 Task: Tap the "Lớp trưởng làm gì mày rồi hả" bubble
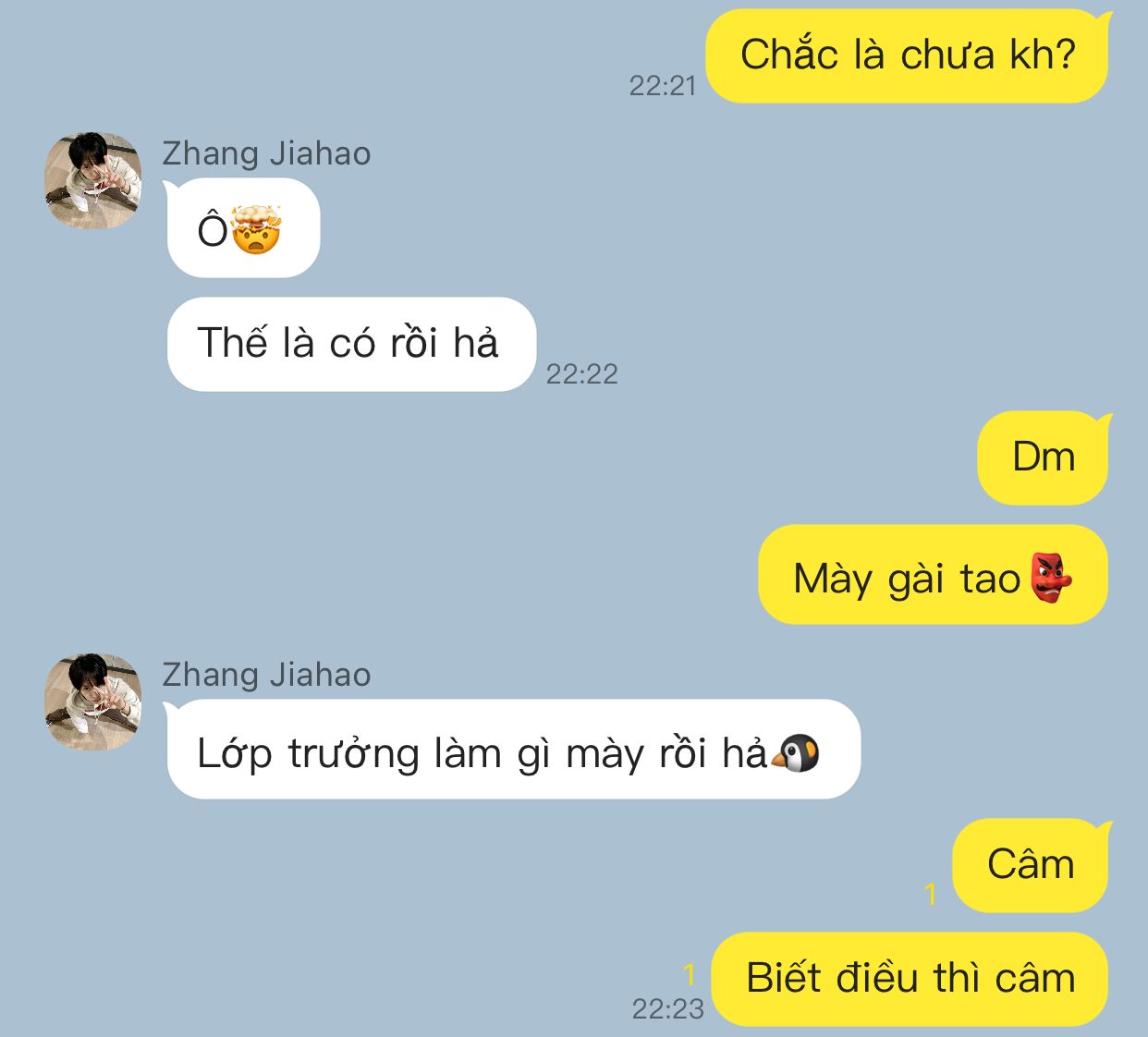(514, 750)
